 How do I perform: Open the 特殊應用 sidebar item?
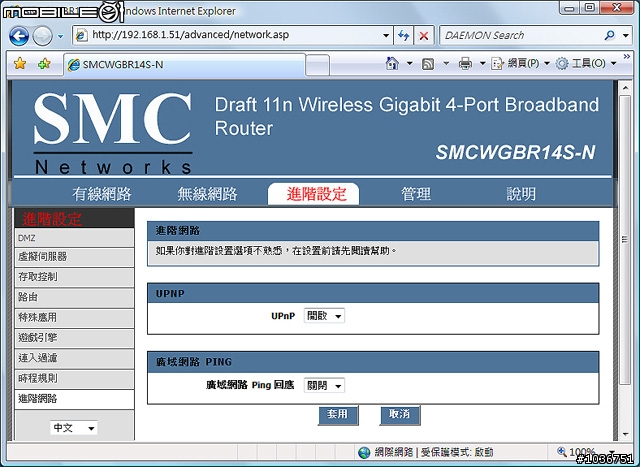point(74,318)
